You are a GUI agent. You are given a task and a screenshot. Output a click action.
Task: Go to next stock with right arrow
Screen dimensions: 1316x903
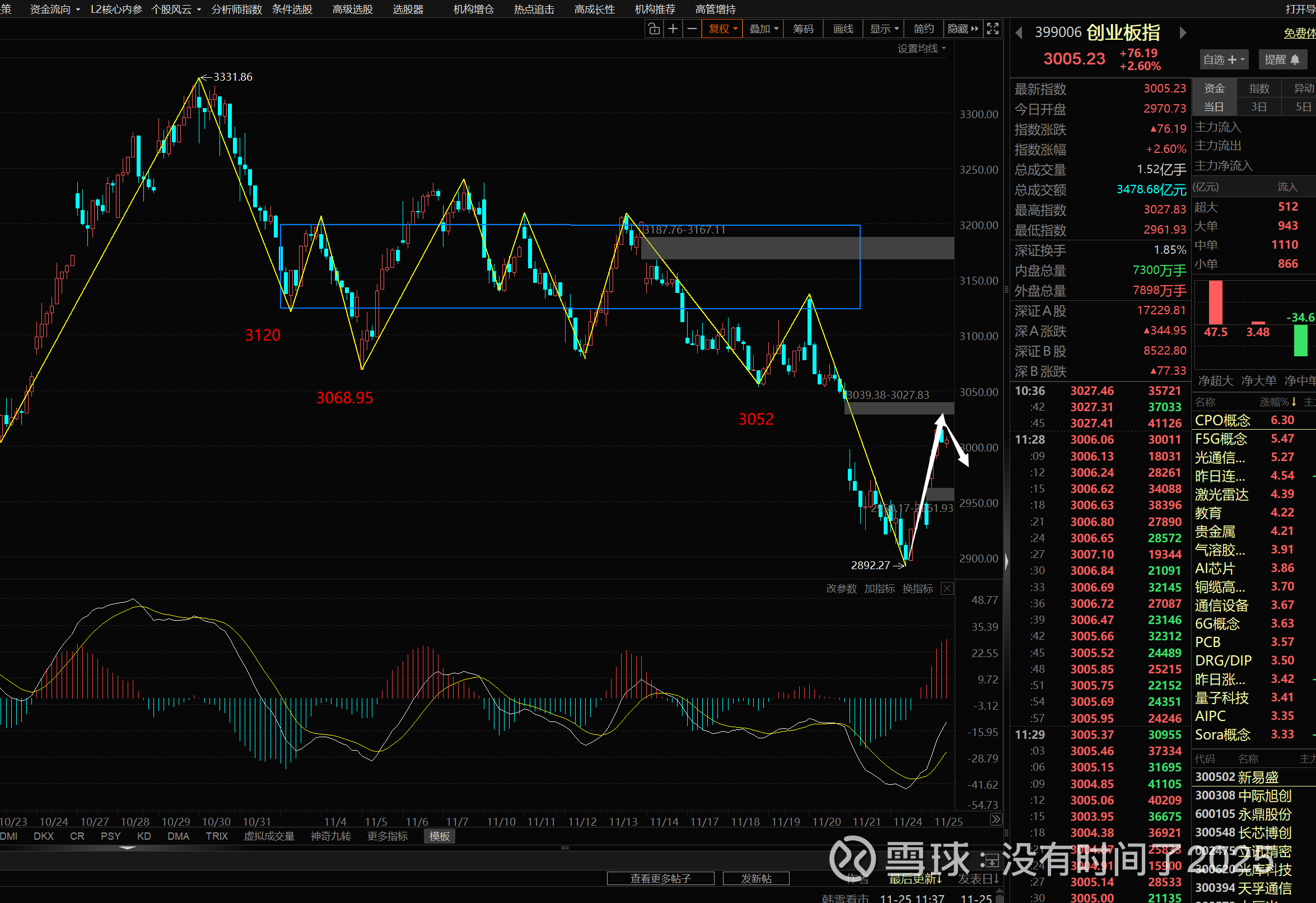coord(1183,33)
